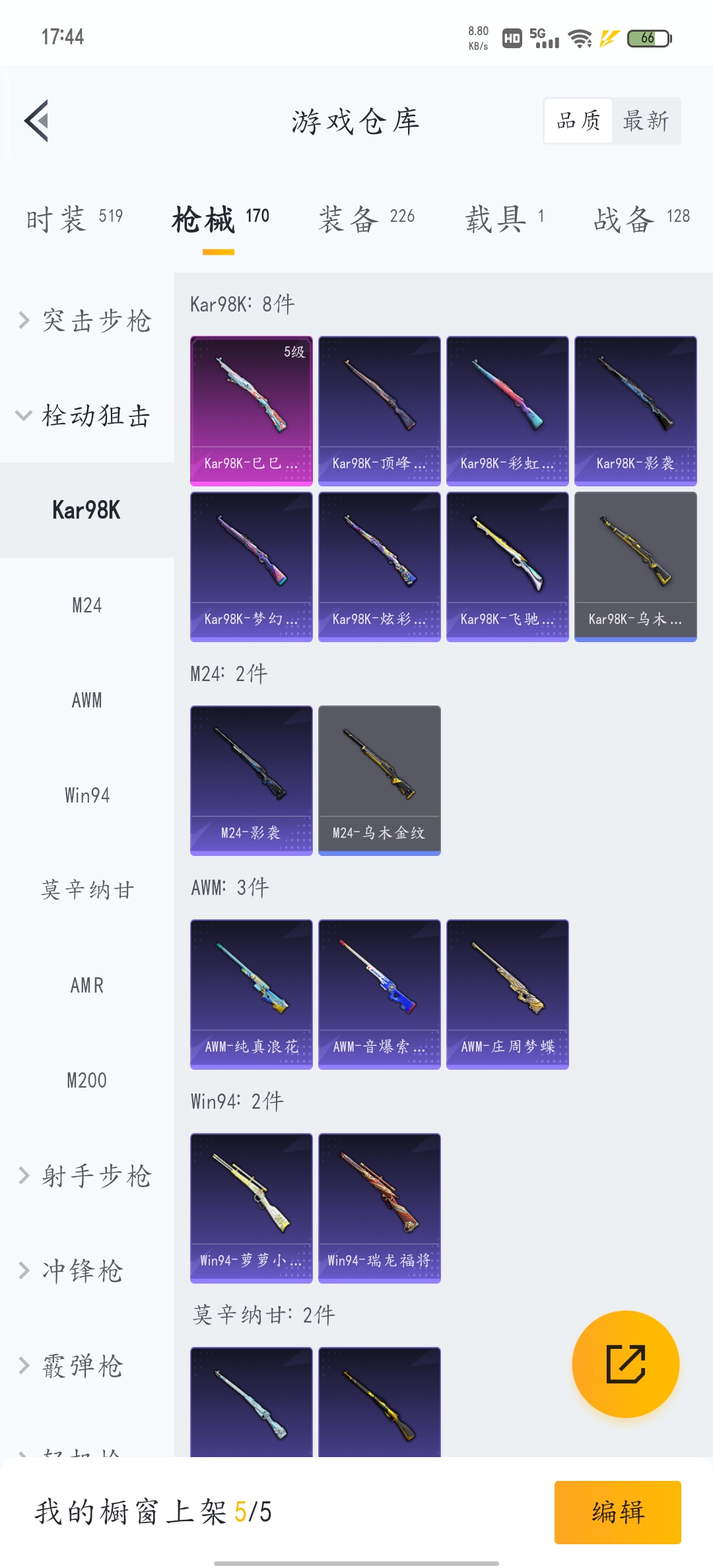Open the Kar98K level 5 pink skin

pos(252,411)
